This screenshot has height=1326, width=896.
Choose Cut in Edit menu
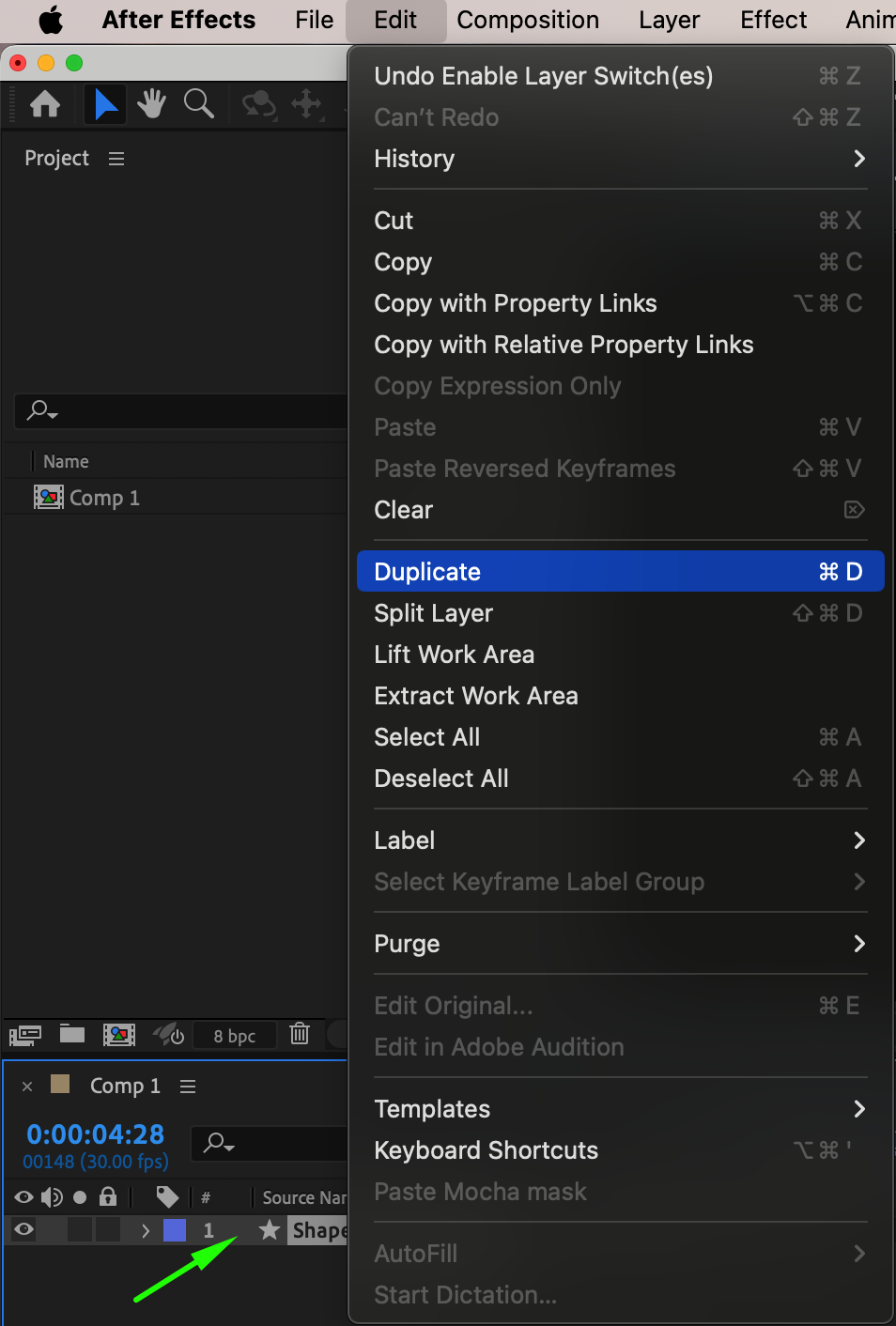[620, 221]
